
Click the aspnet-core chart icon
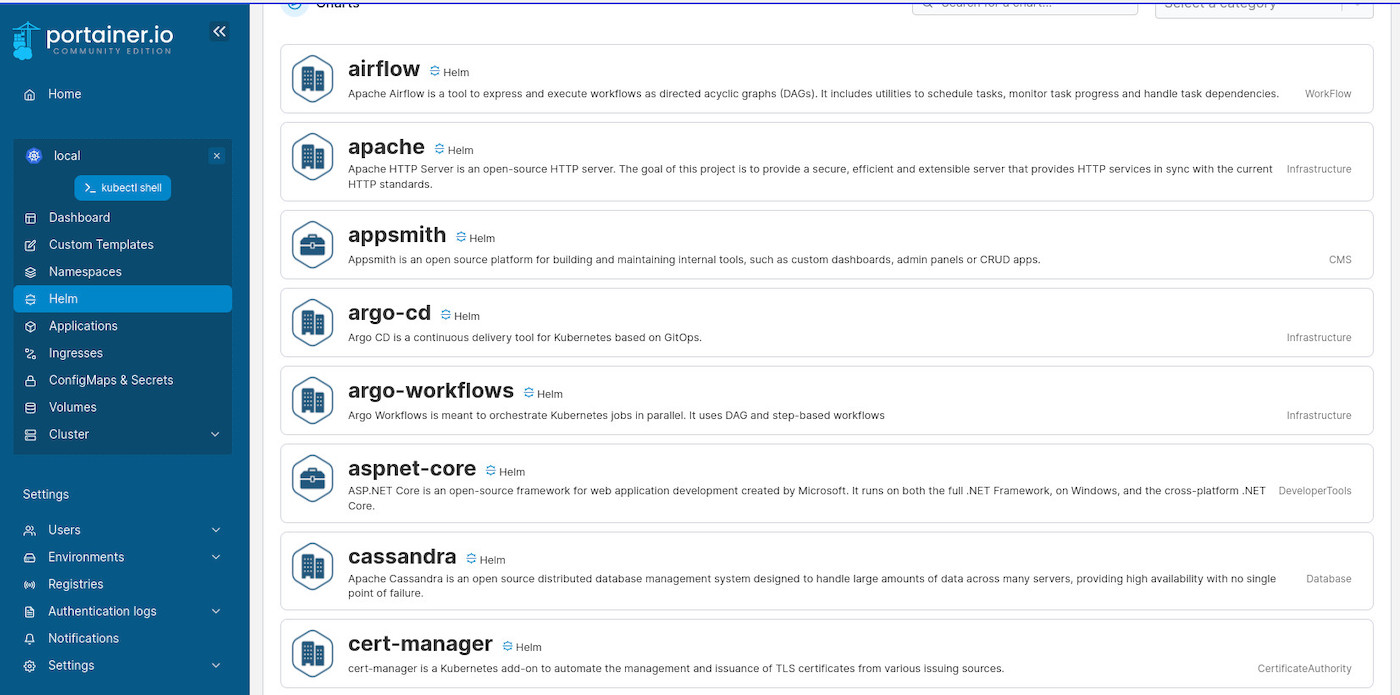[312, 479]
